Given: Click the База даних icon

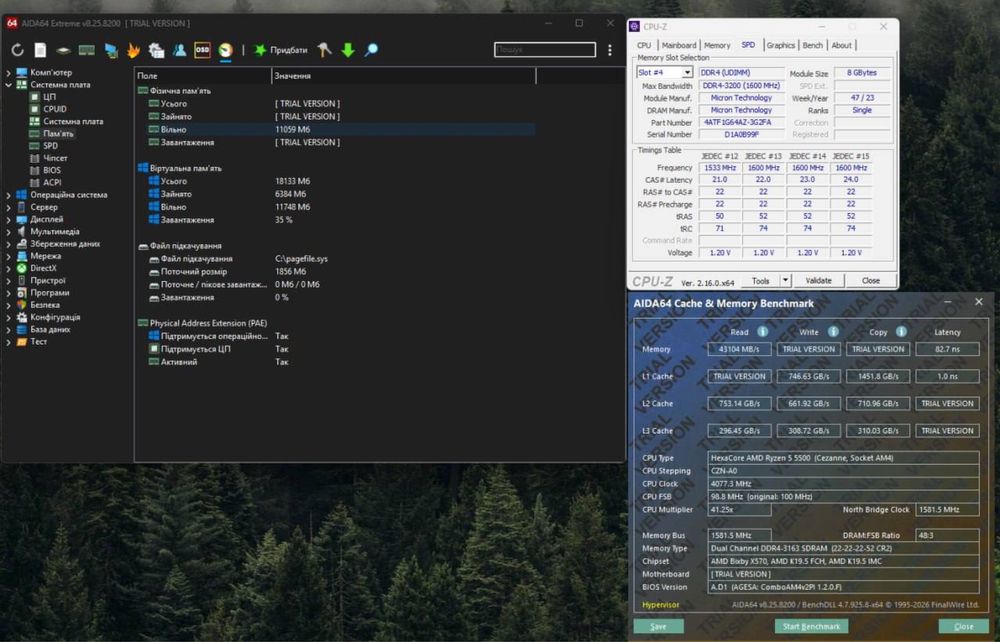Looking at the screenshot, I should [x=22, y=330].
